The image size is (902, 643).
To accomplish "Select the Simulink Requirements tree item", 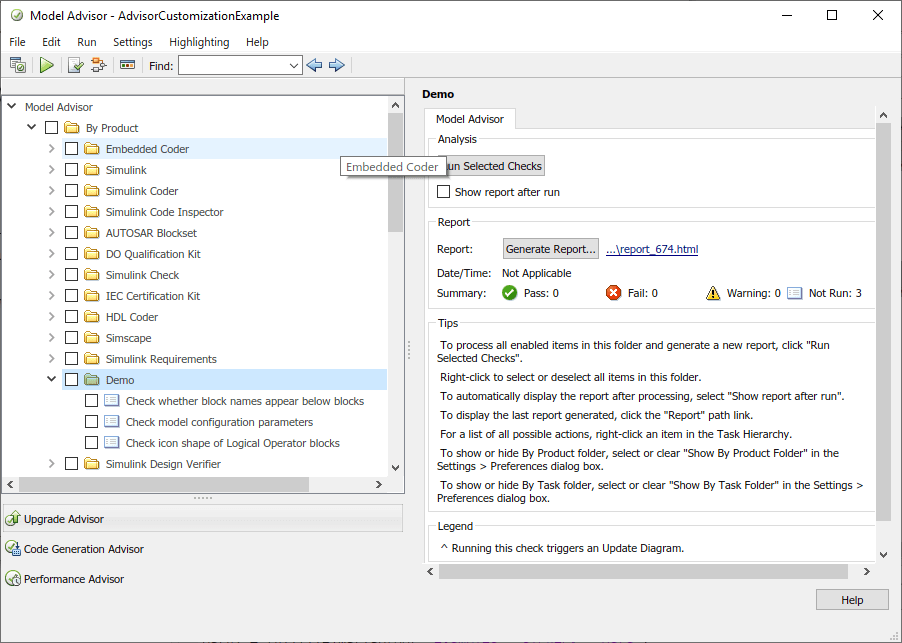I will click(x=161, y=359).
